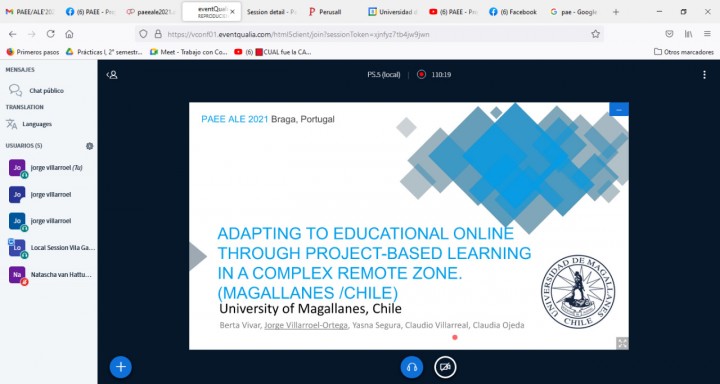Enable the webcam sharing button
The width and height of the screenshot is (720, 384).
[x=445, y=367]
